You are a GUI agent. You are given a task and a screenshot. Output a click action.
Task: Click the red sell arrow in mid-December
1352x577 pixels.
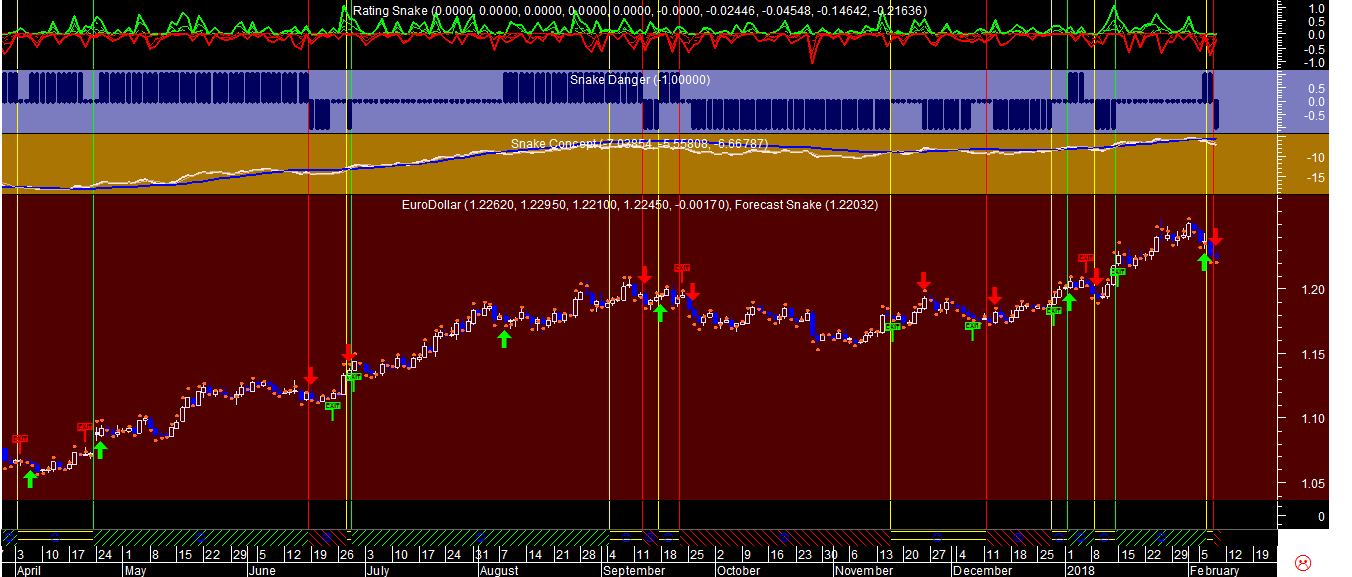(x=994, y=296)
